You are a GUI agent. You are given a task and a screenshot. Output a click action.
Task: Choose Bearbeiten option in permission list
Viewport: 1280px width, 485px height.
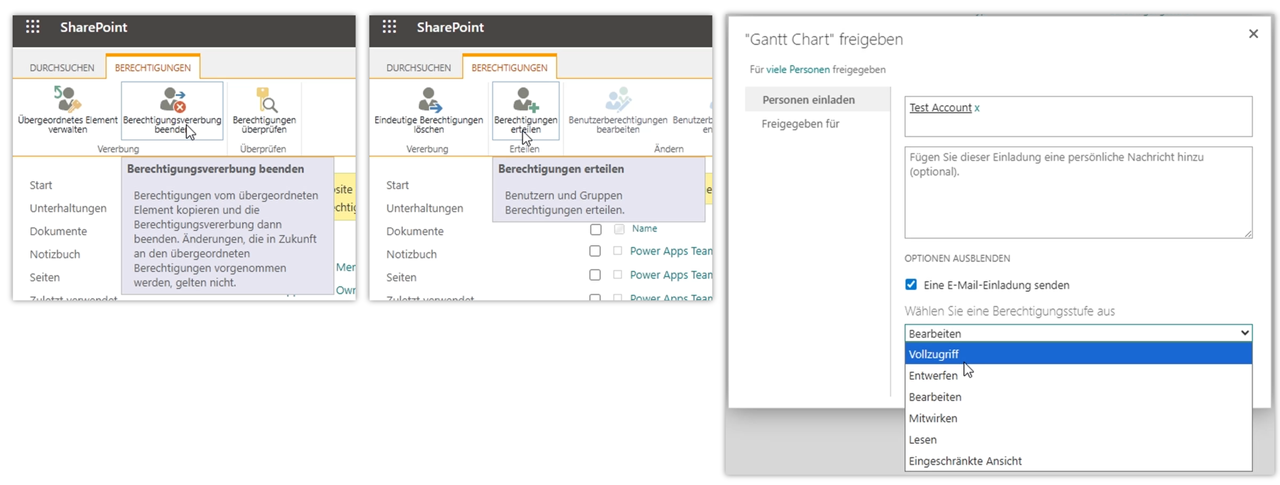(x=1078, y=397)
